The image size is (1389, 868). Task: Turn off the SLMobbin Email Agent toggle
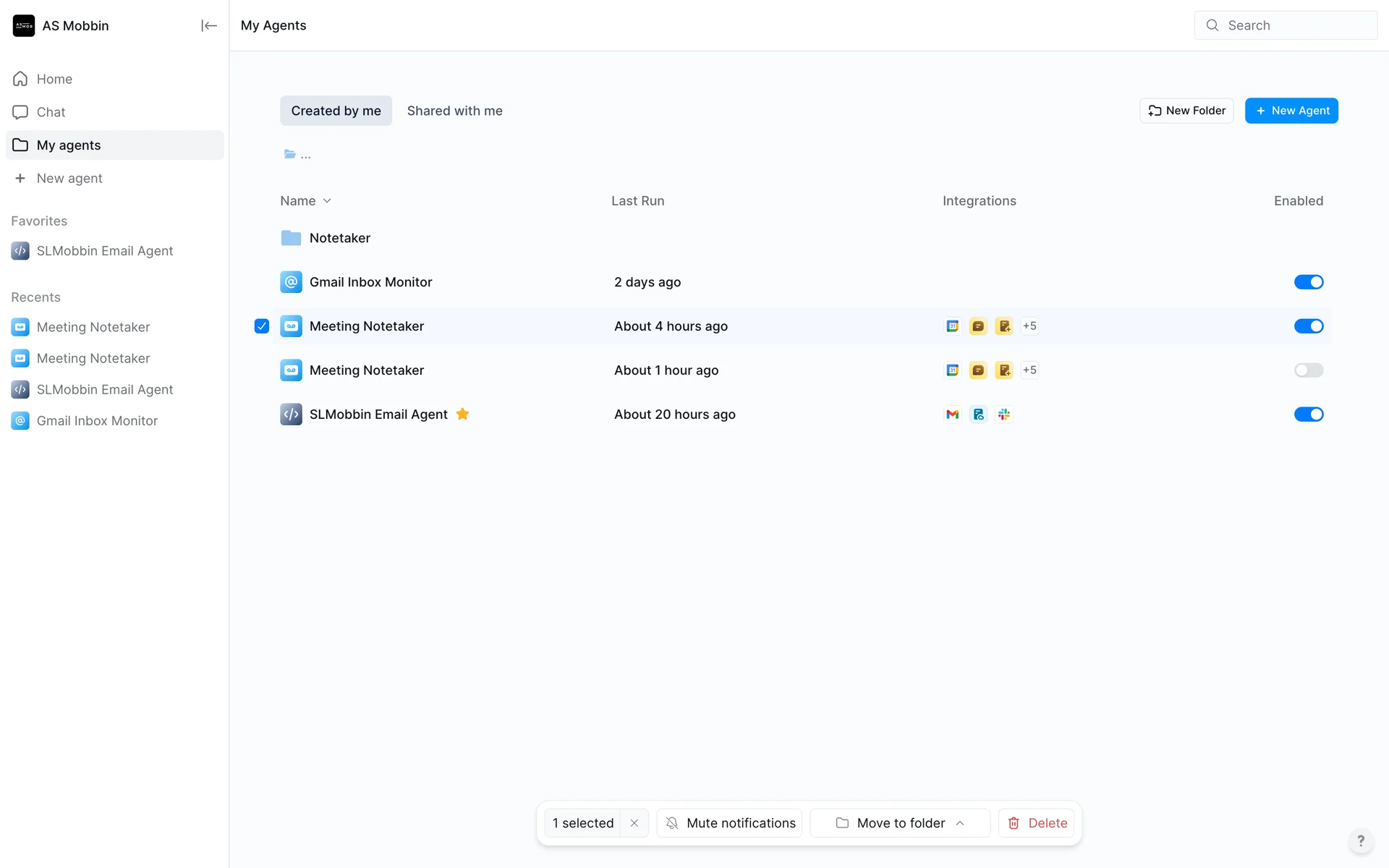pos(1308,414)
